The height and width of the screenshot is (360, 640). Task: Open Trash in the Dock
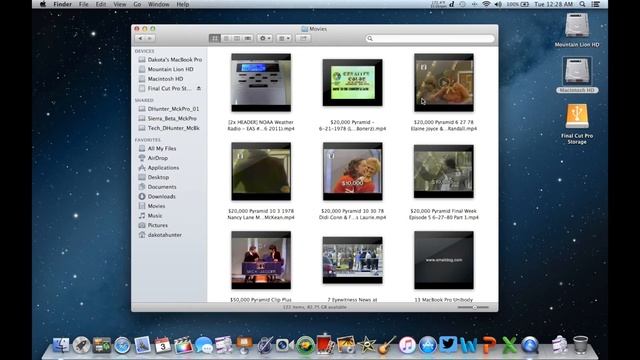(x=580, y=345)
